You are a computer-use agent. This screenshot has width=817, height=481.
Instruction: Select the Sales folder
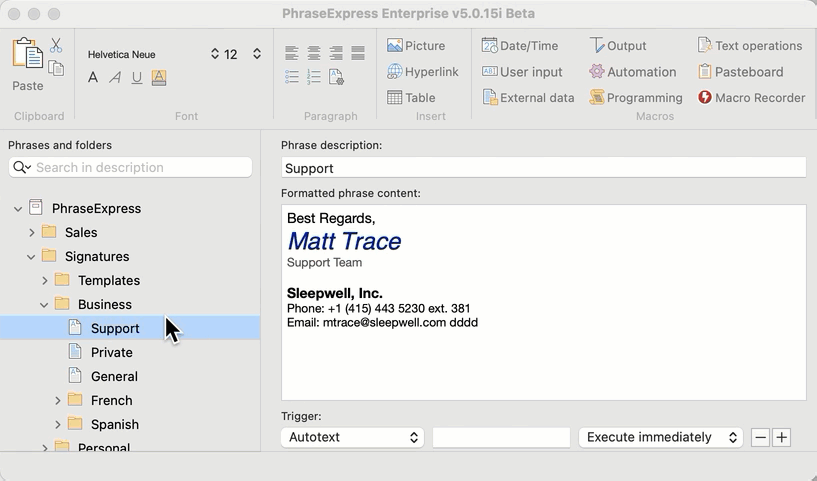(x=81, y=232)
